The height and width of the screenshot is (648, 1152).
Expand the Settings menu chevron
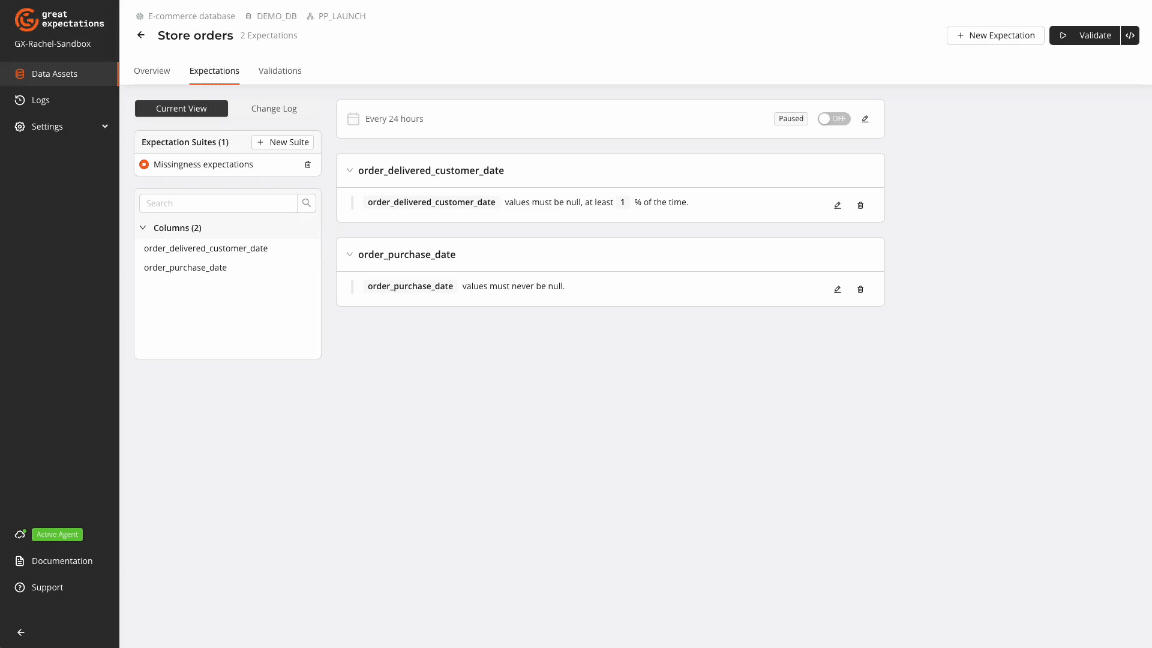(103, 126)
